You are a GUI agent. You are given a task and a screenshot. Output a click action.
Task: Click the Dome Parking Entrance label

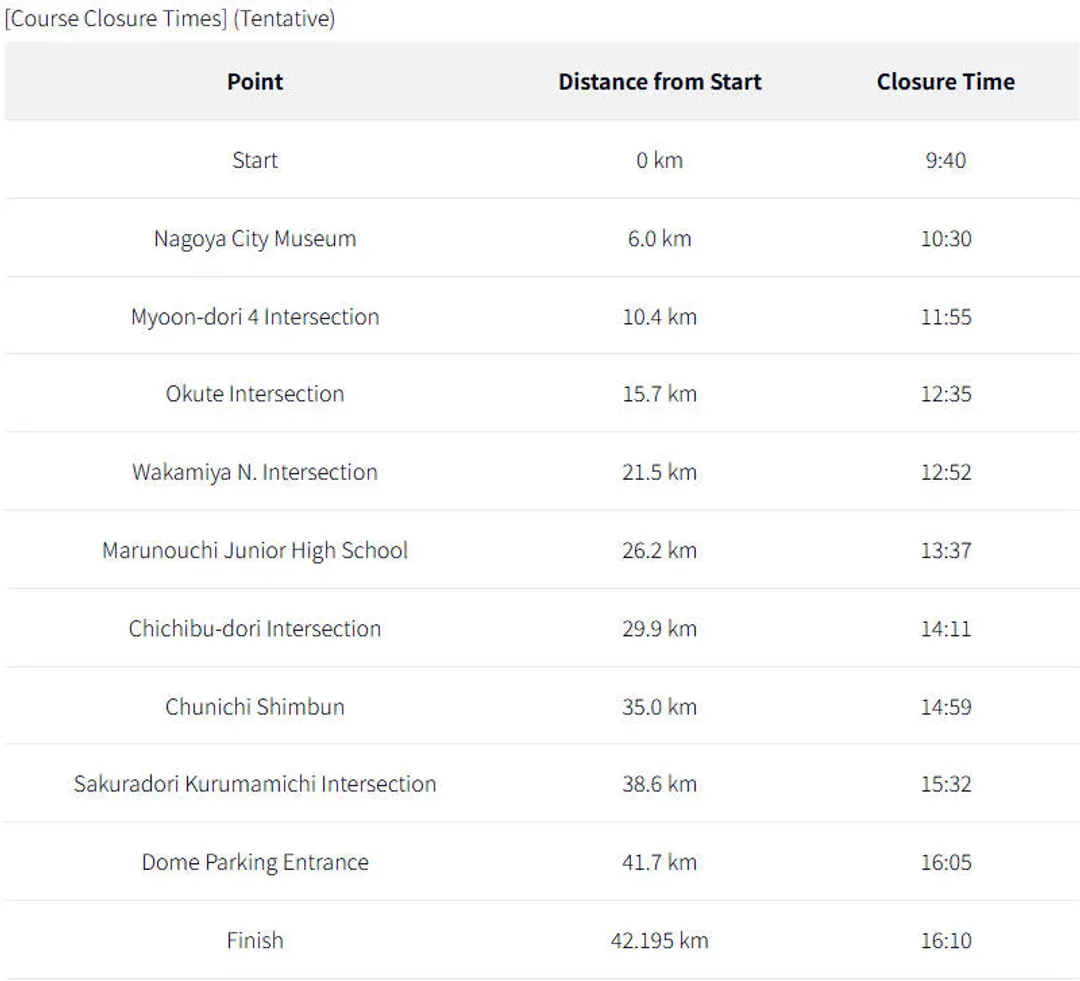click(255, 862)
